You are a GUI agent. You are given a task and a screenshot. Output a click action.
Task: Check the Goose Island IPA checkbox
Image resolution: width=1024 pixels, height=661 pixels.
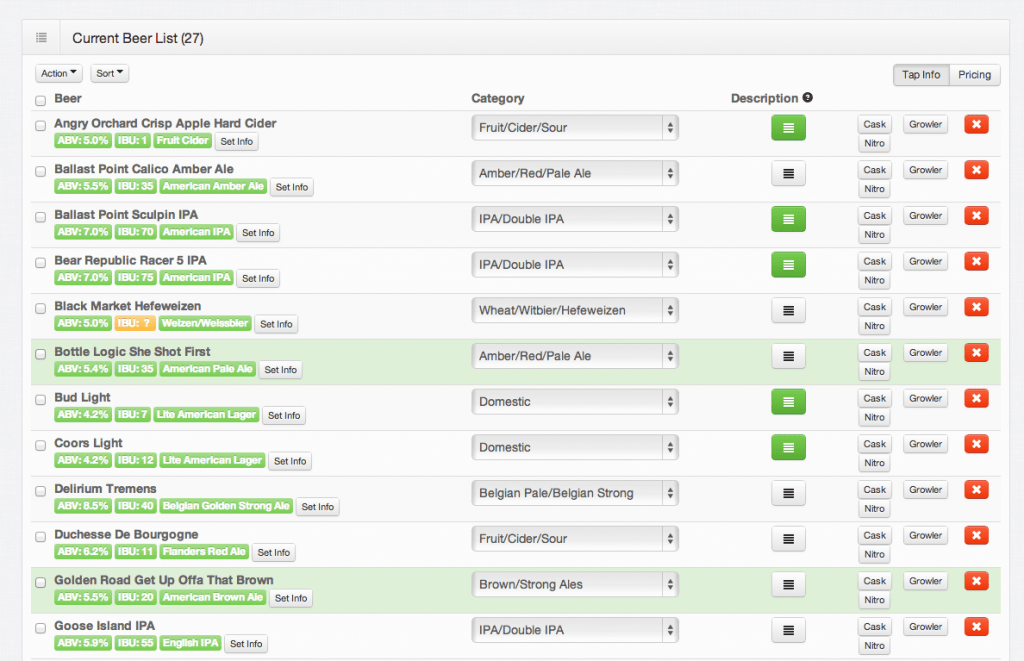click(40, 628)
